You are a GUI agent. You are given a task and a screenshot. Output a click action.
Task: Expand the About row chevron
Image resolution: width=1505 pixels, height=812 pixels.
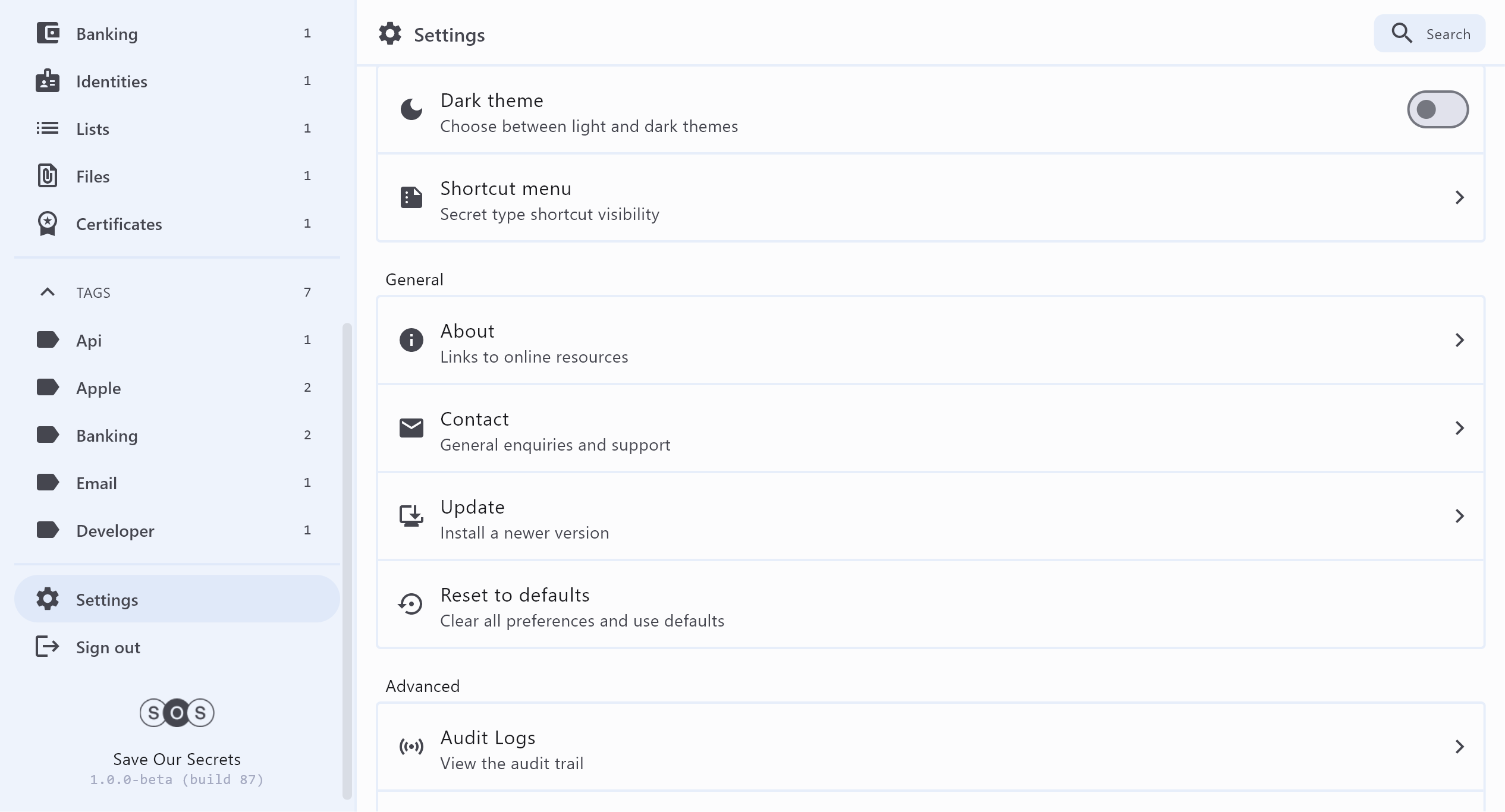[1459, 340]
